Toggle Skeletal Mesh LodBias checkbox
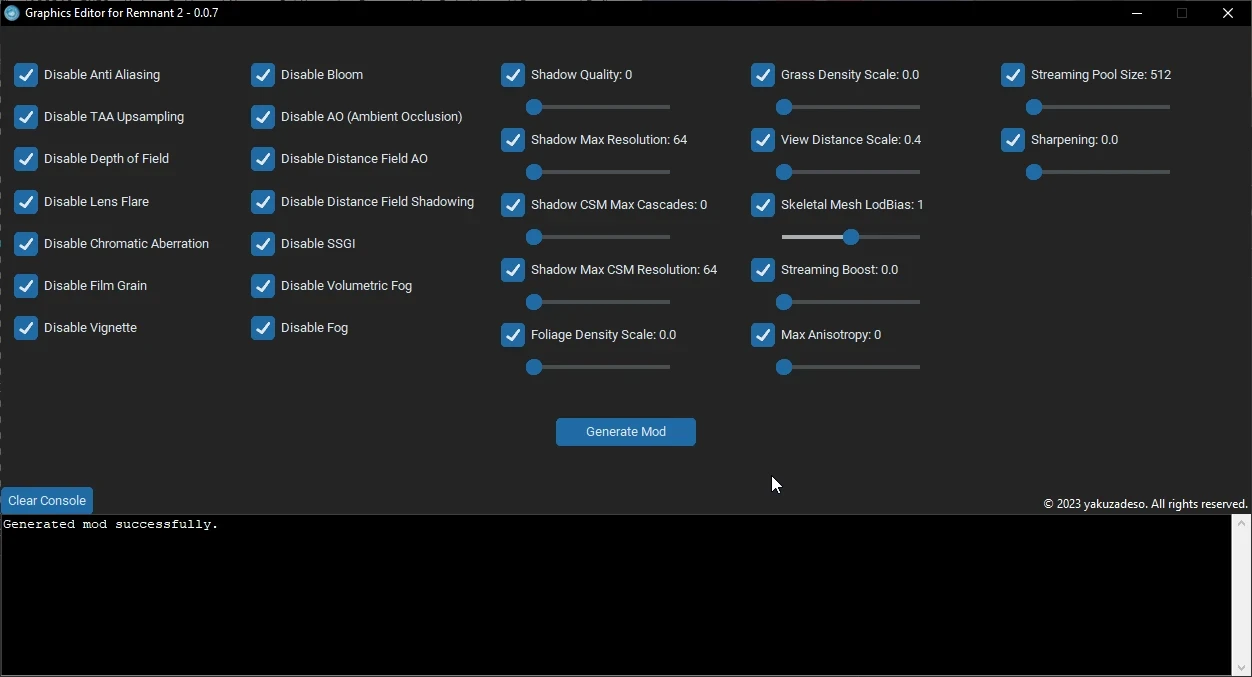The height and width of the screenshot is (677, 1252). [x=763, y=205]
